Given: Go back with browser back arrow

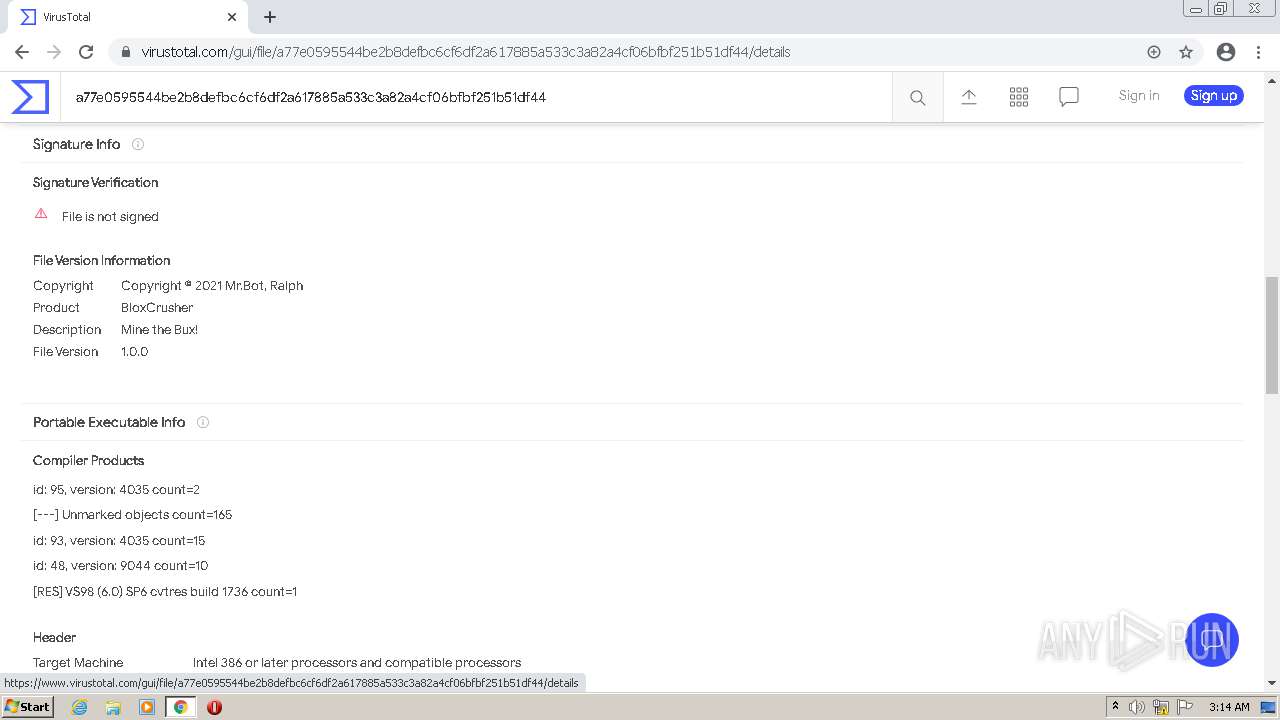Looking at the screenshot, I should tap(22, 52).
